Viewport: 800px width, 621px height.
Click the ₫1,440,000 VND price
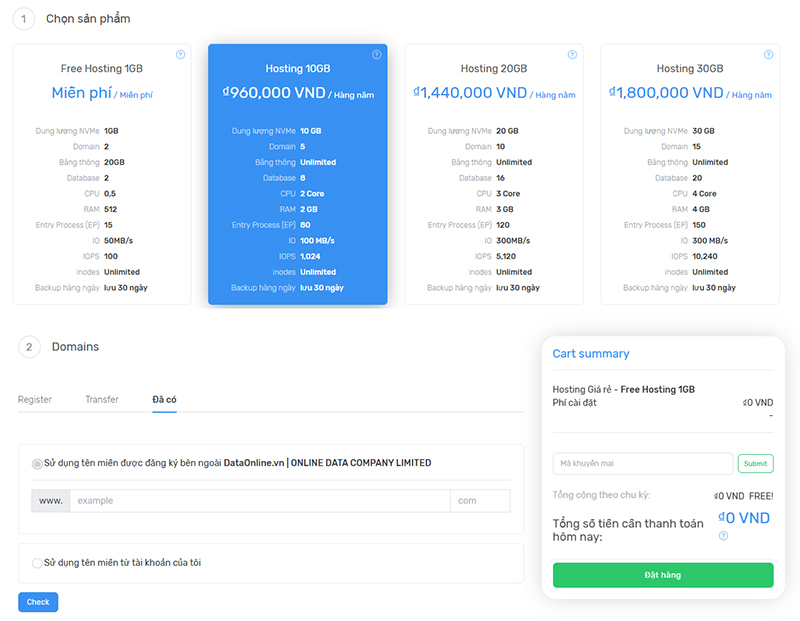coord(470,93)
